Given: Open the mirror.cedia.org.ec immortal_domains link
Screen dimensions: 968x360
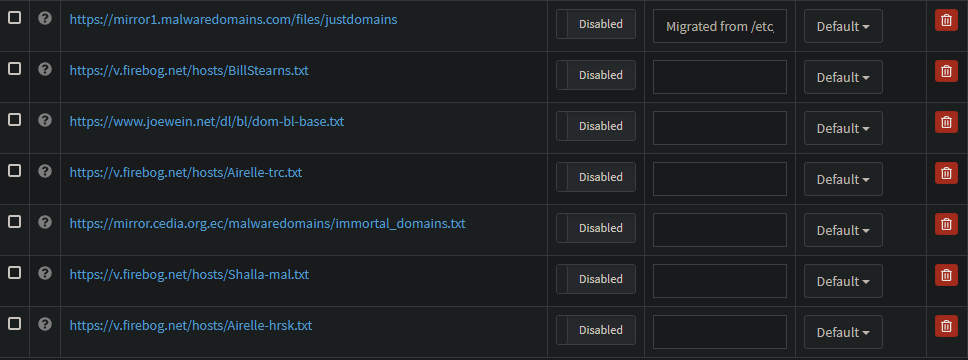Looking at the screenshot, I should [267, 224].
